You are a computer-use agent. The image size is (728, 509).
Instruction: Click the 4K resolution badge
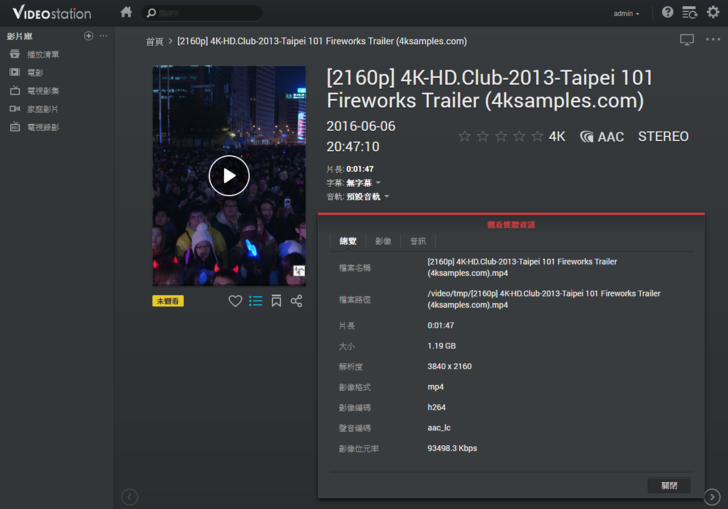[557, 137]
